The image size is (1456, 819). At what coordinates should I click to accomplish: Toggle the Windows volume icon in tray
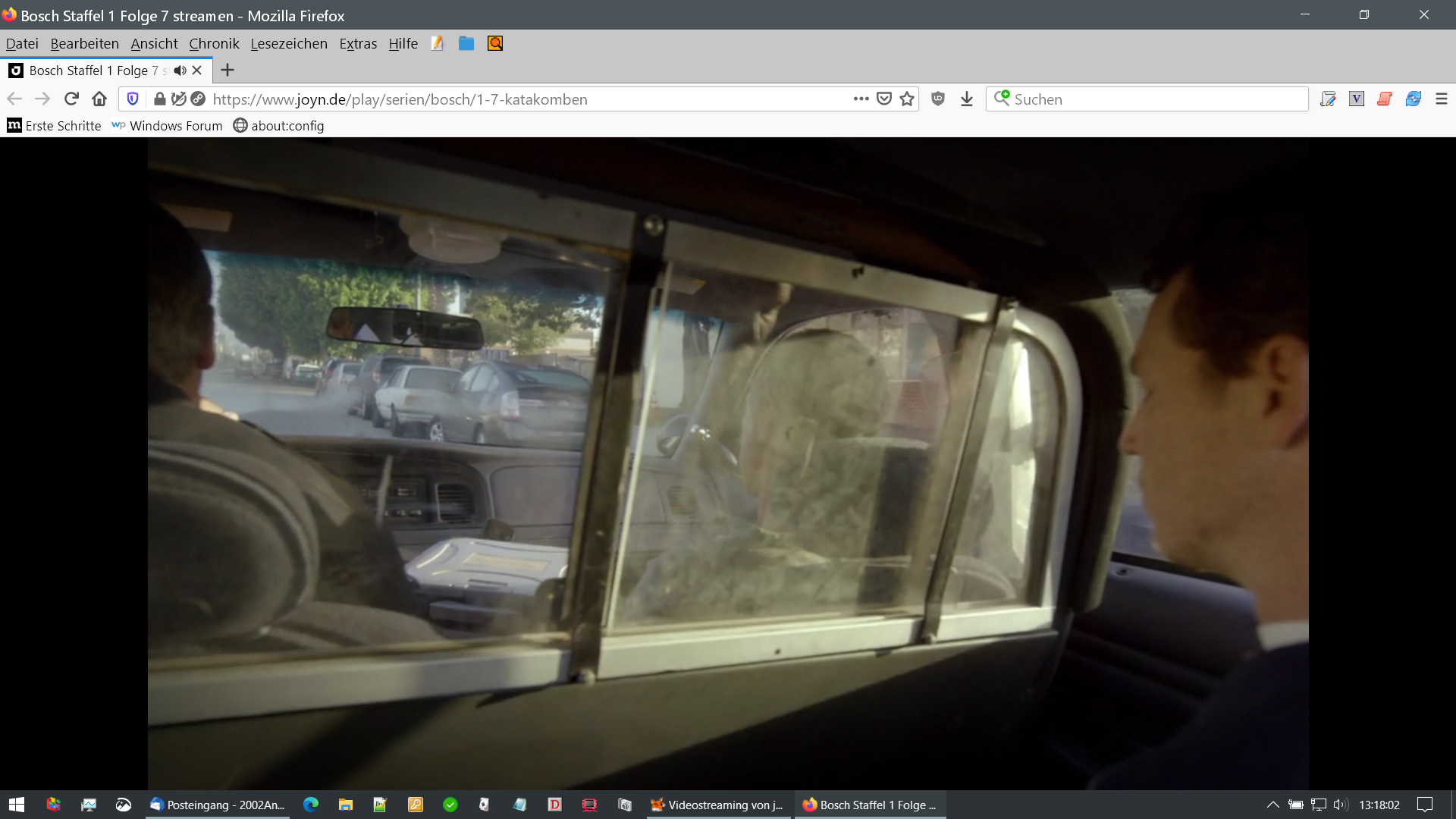[x=1341, y=805]
